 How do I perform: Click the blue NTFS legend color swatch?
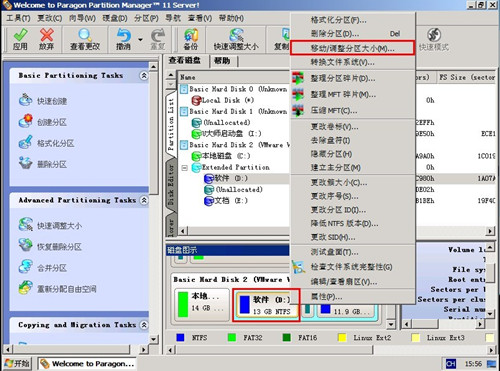180,338
